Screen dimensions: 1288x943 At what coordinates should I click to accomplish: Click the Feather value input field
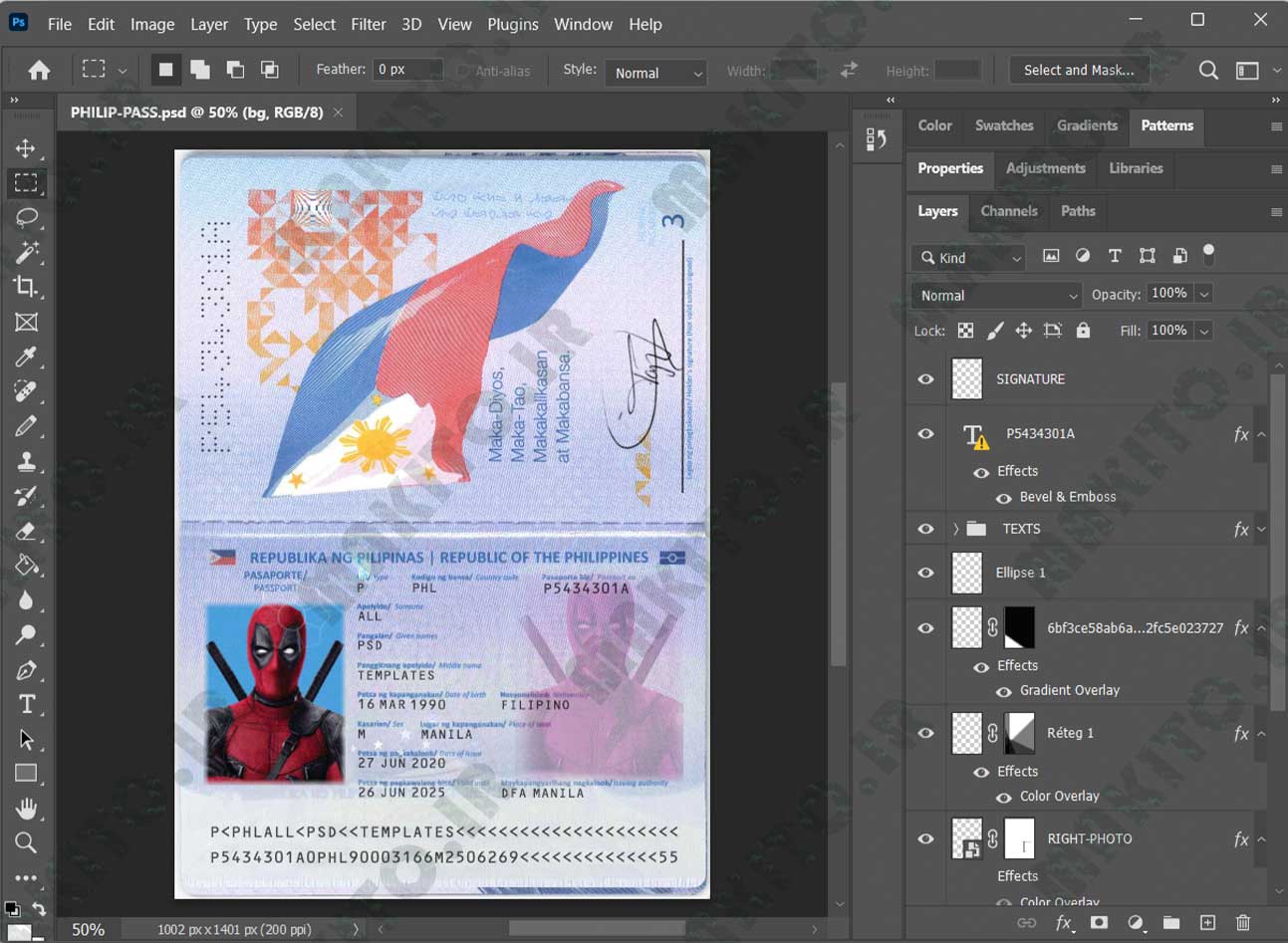pos(407,70)
